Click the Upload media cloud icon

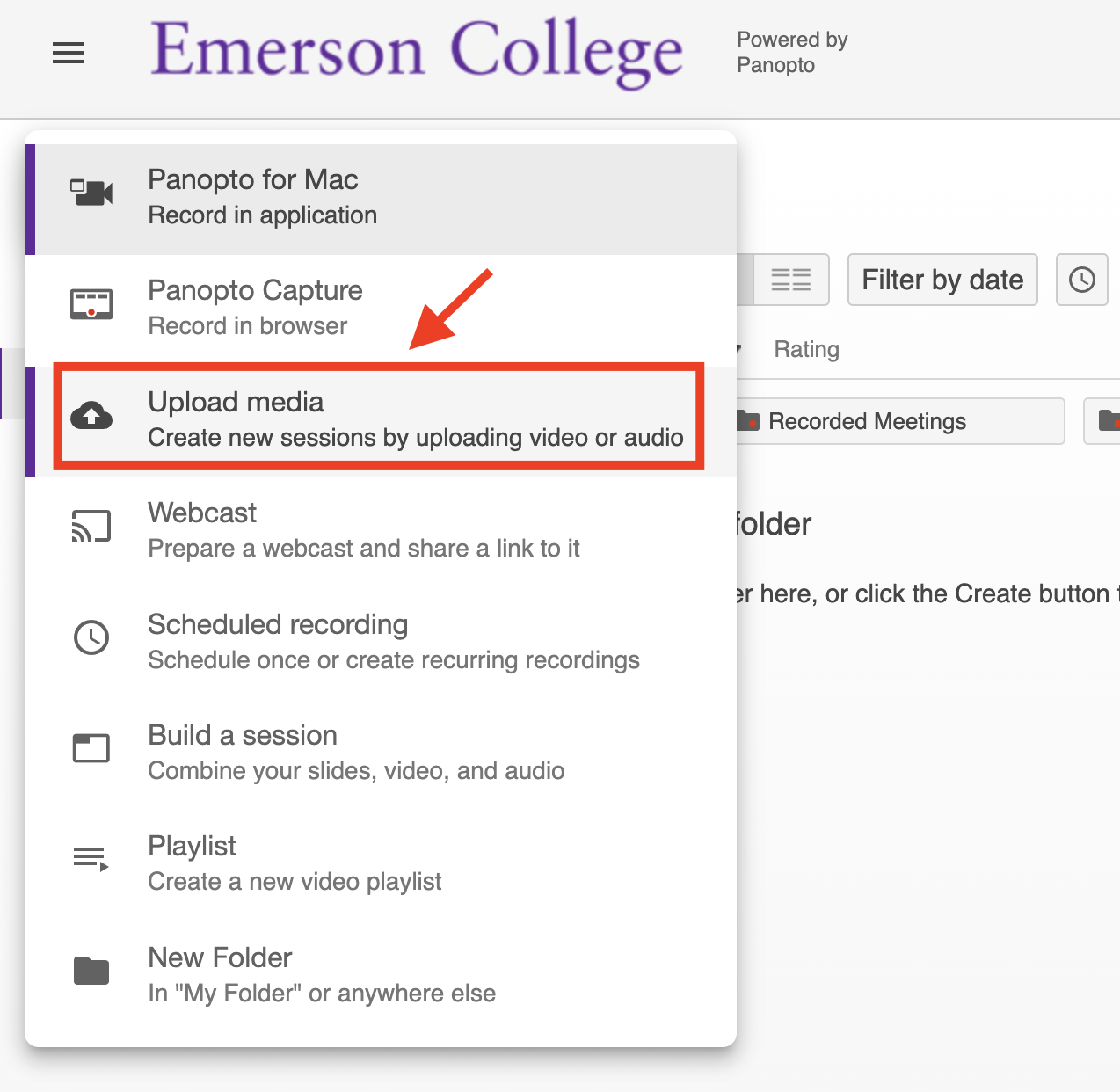91,415
